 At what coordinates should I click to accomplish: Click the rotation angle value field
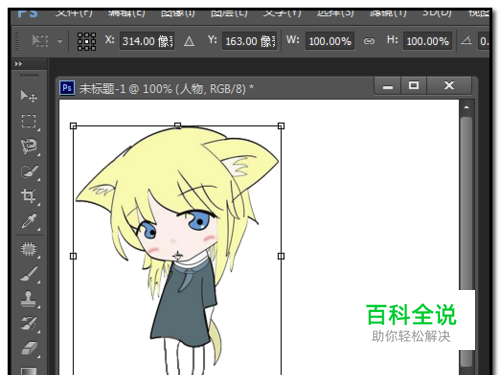pos(484,41)
